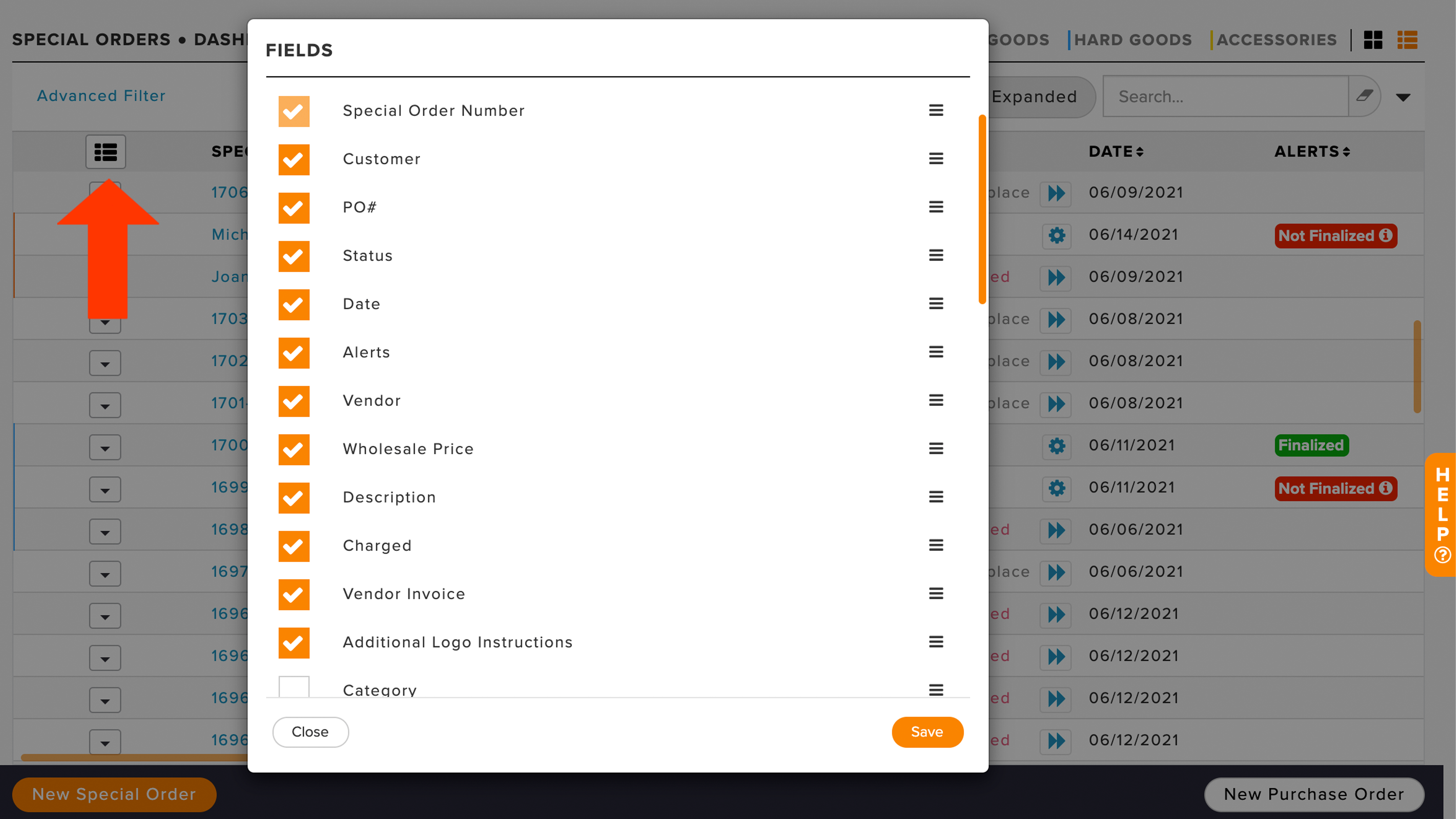The width and height of the screenshot is (1456, 819).
Task: Save the field selection
Action: pos(927,732)
